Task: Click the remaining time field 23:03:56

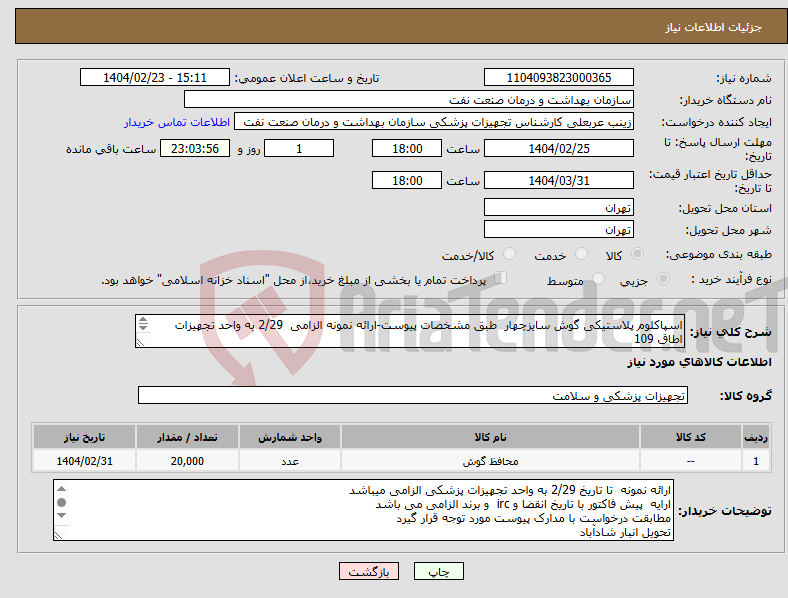Action: click(x=195, y=148)
